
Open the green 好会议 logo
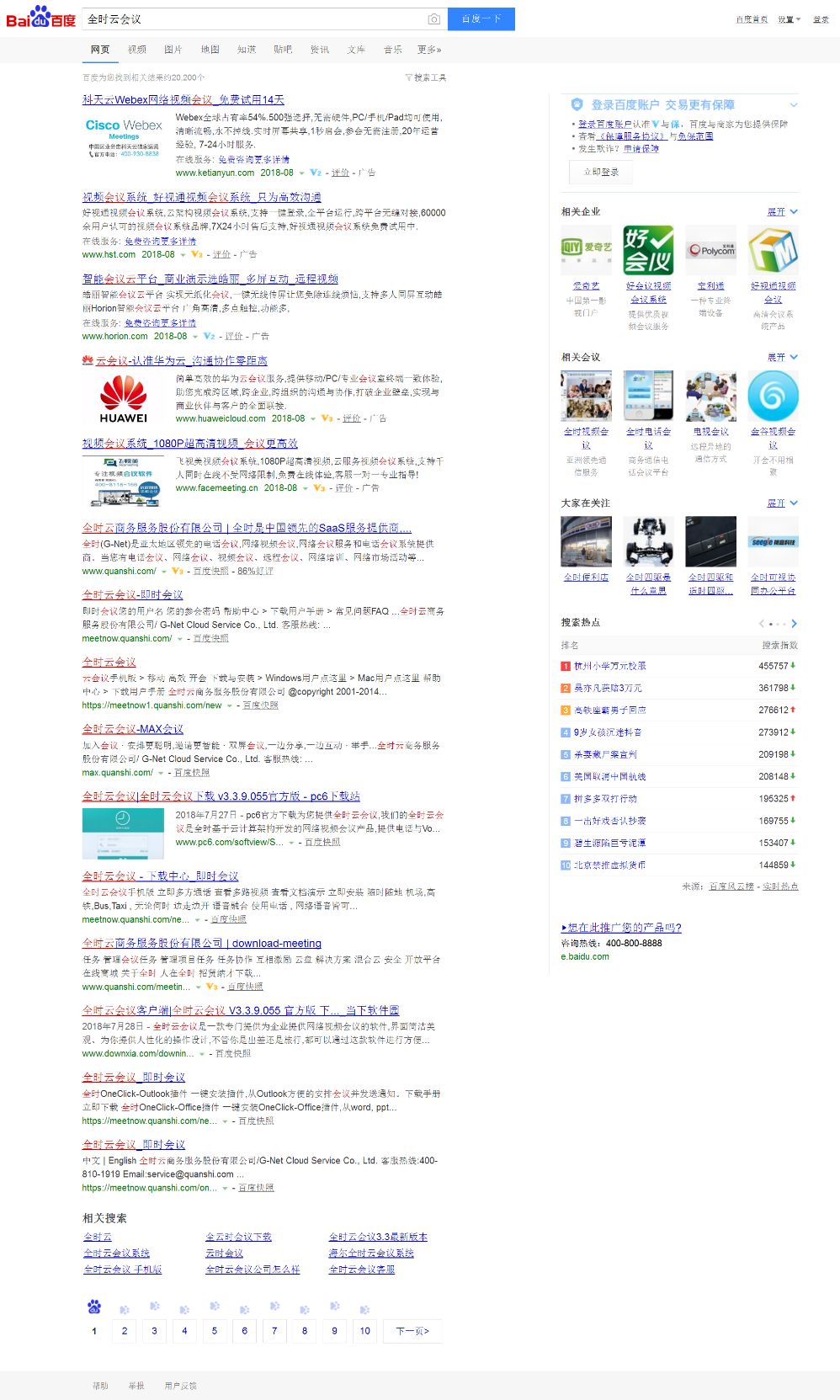pyautogui.click(x=648, y=249)
